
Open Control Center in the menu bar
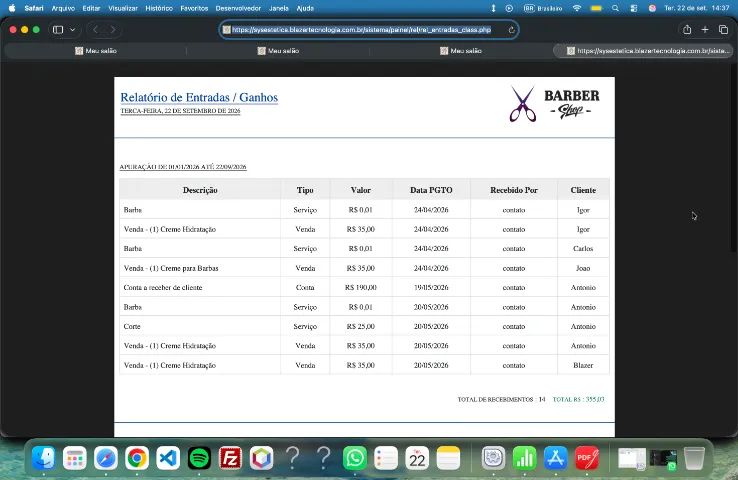pyautogui.click(x=634, y=8)
